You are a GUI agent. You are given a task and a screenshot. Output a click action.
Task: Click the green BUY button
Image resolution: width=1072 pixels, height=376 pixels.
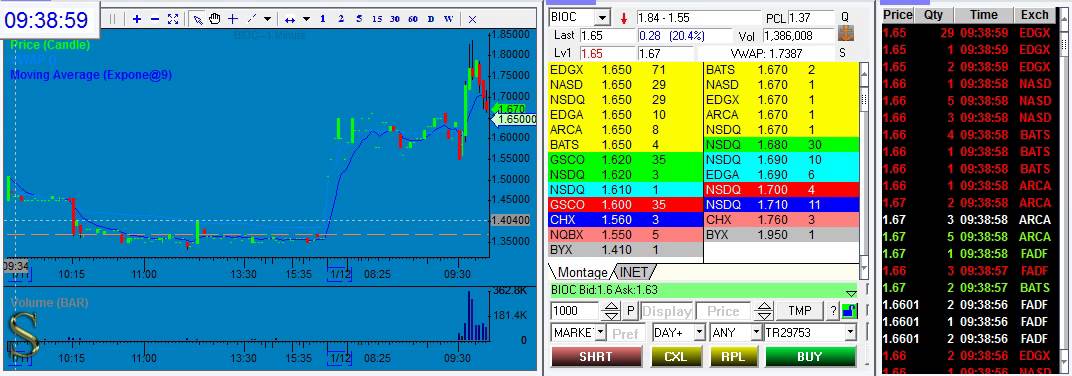(x=810, y=356)
